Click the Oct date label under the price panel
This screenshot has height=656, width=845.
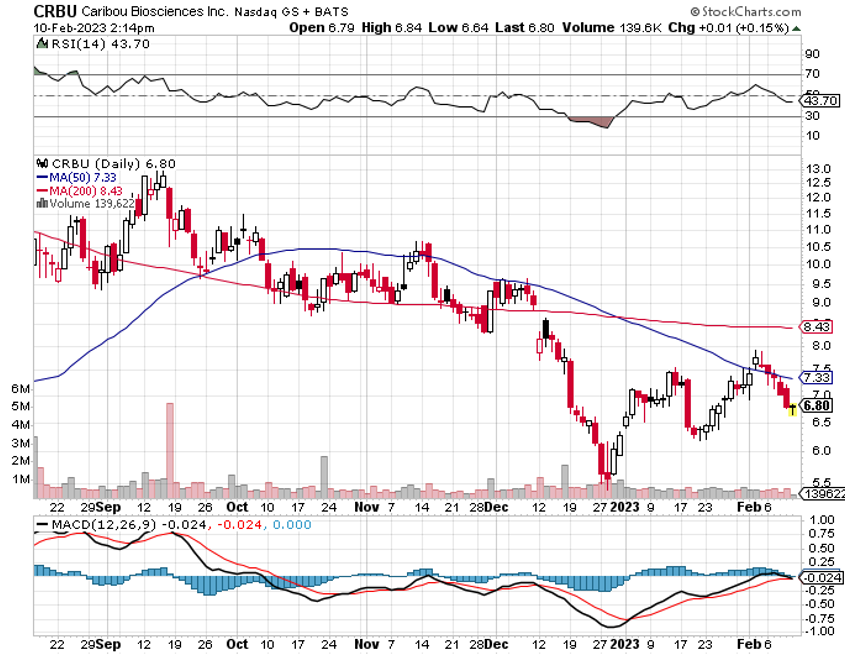pos(237,507)
